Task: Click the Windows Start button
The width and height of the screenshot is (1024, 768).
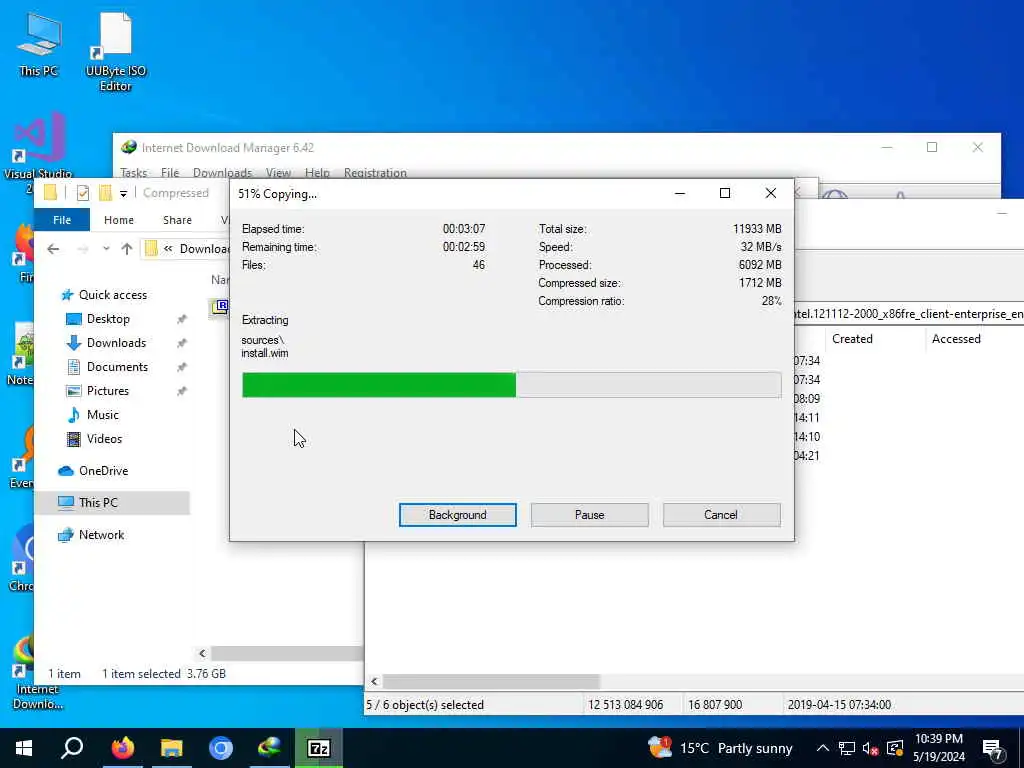Action: 24,748
